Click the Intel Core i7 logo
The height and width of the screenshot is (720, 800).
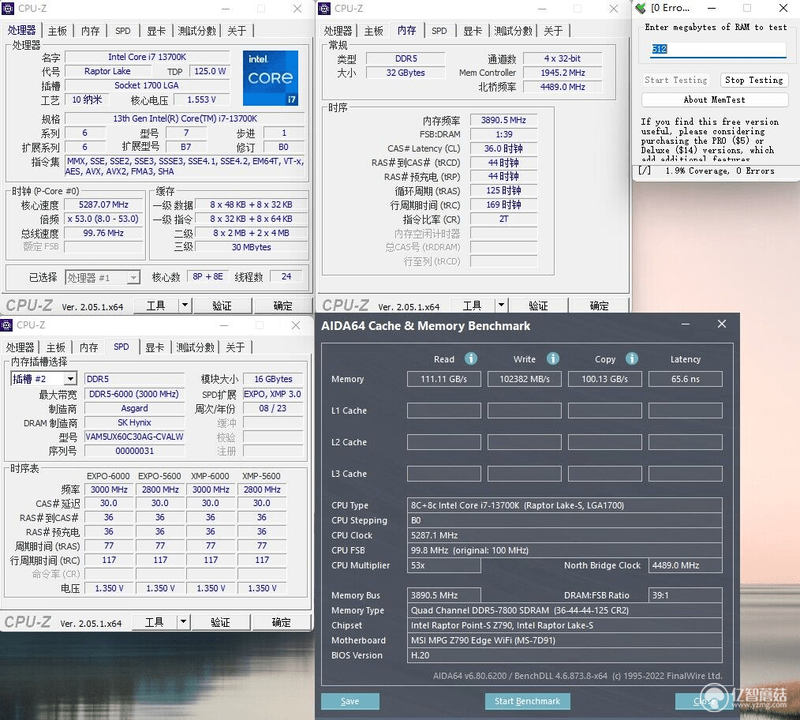pyautogui.click(x=270, y=78)
